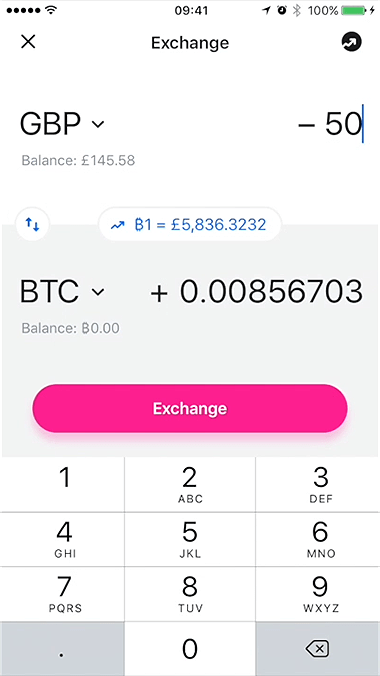The width and height of the screenshot is (380, 676).
Task: Tap keypad digit 0
Action: coord(190,648)
